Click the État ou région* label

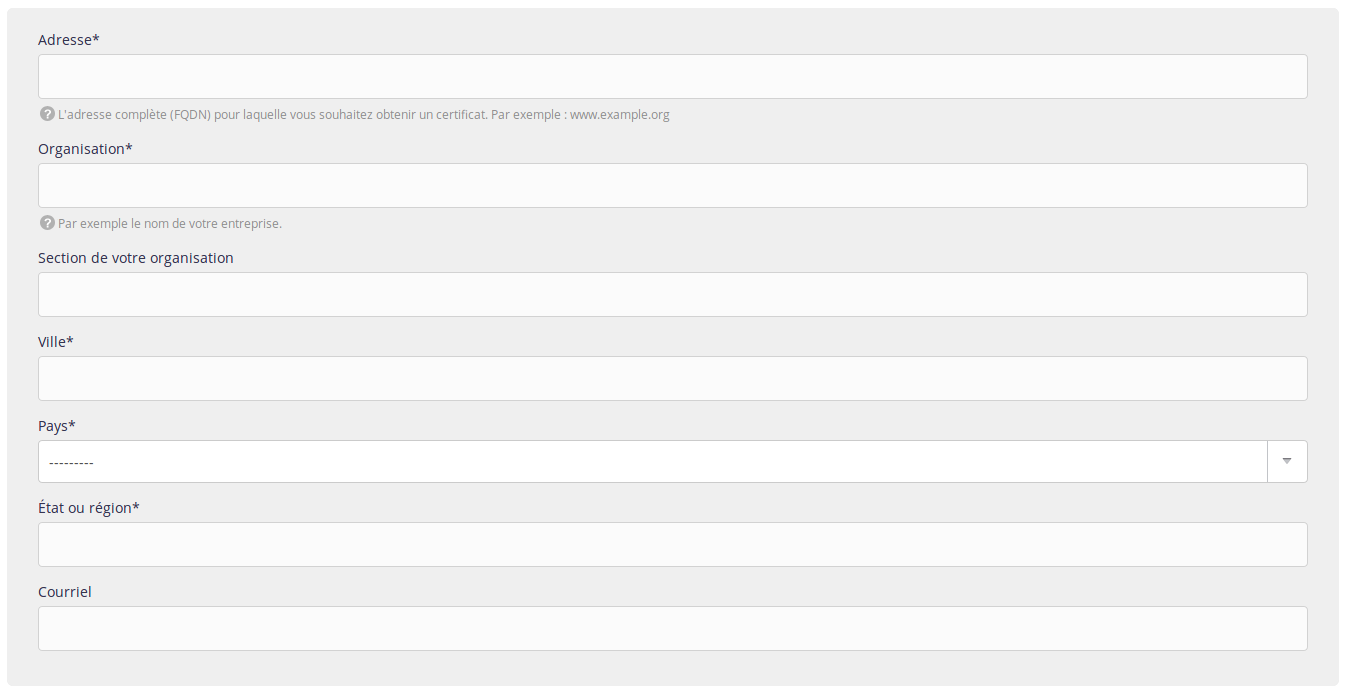point(89,508)
